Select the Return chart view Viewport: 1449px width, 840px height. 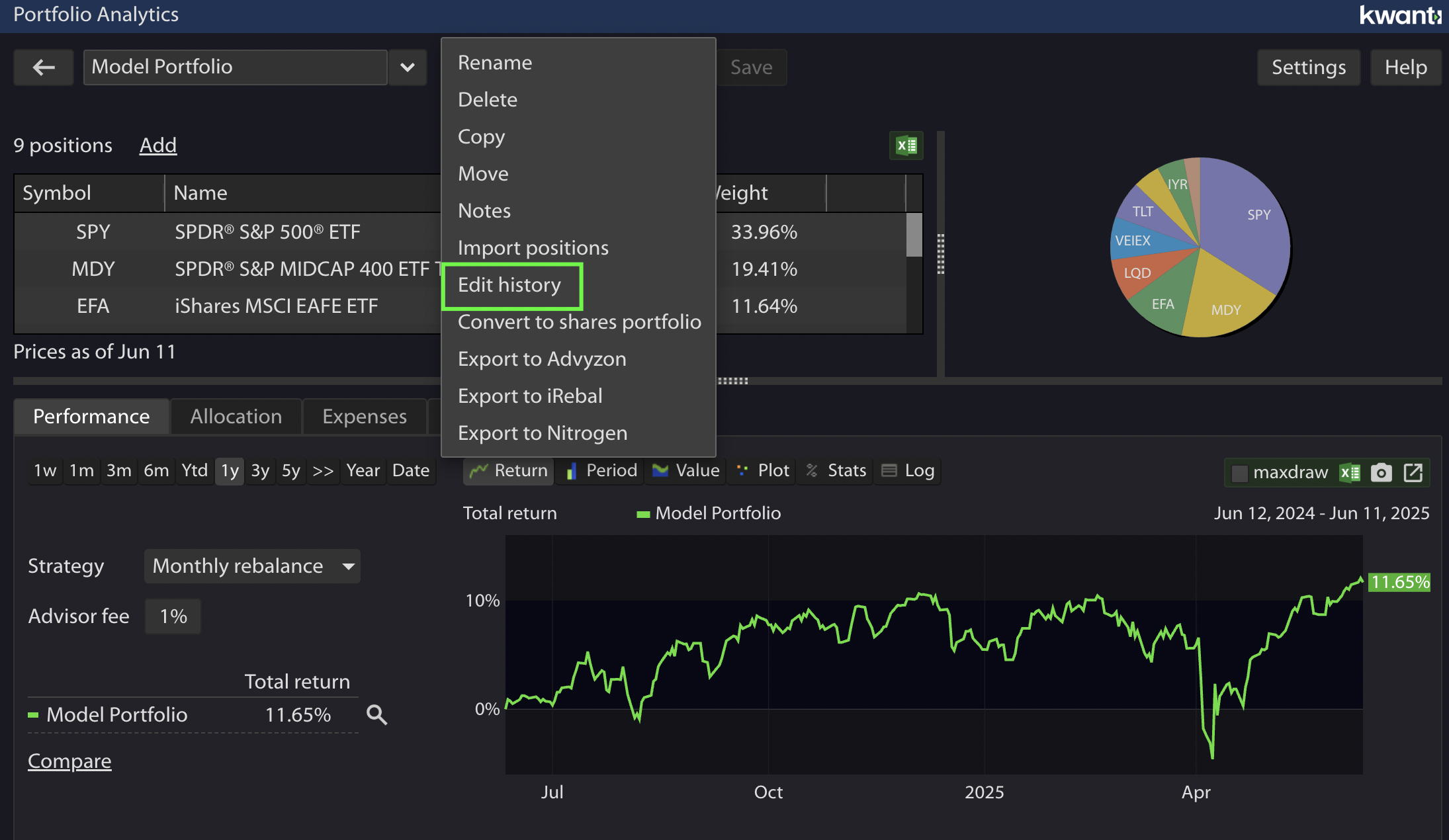tap(508, 470)
